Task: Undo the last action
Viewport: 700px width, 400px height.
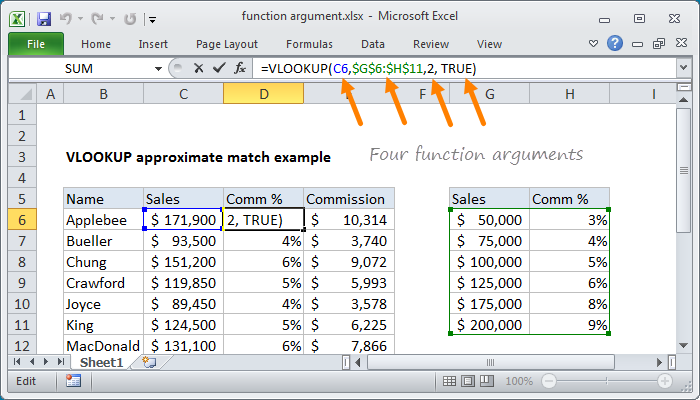Action: click(x=66, y=19)
